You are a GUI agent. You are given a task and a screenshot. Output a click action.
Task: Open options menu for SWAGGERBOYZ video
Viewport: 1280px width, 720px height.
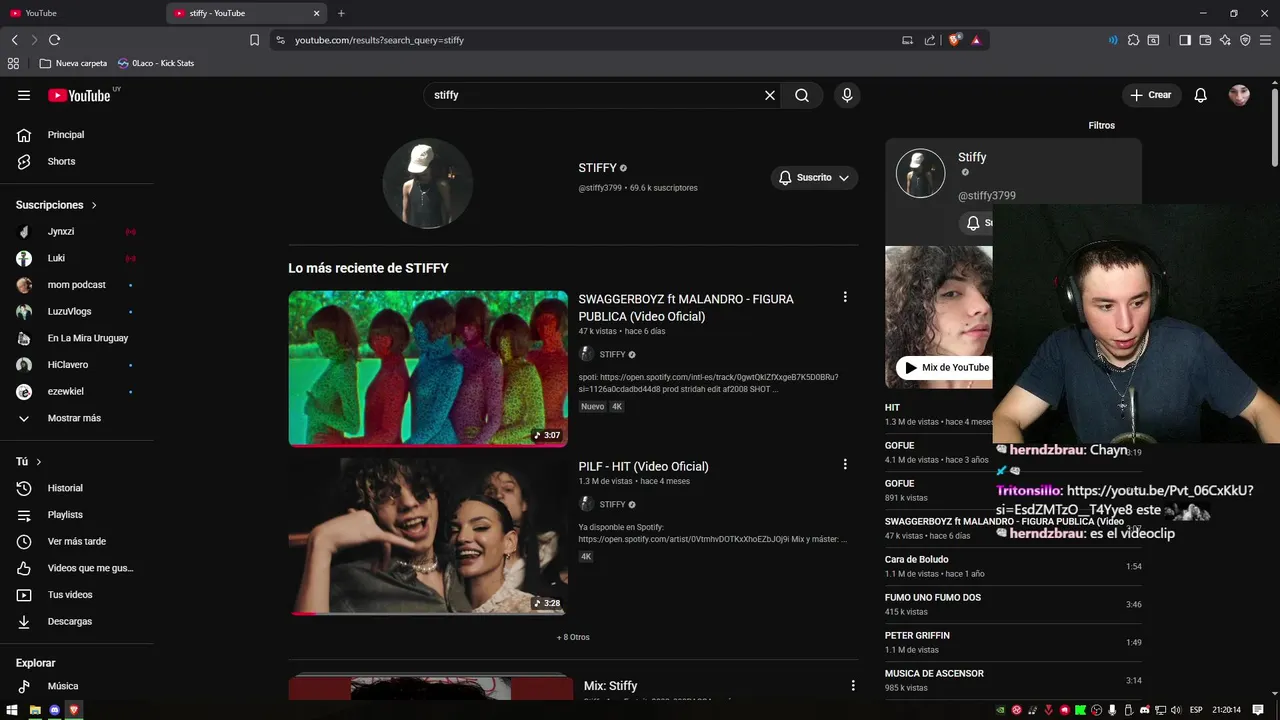tap(845, 297)
